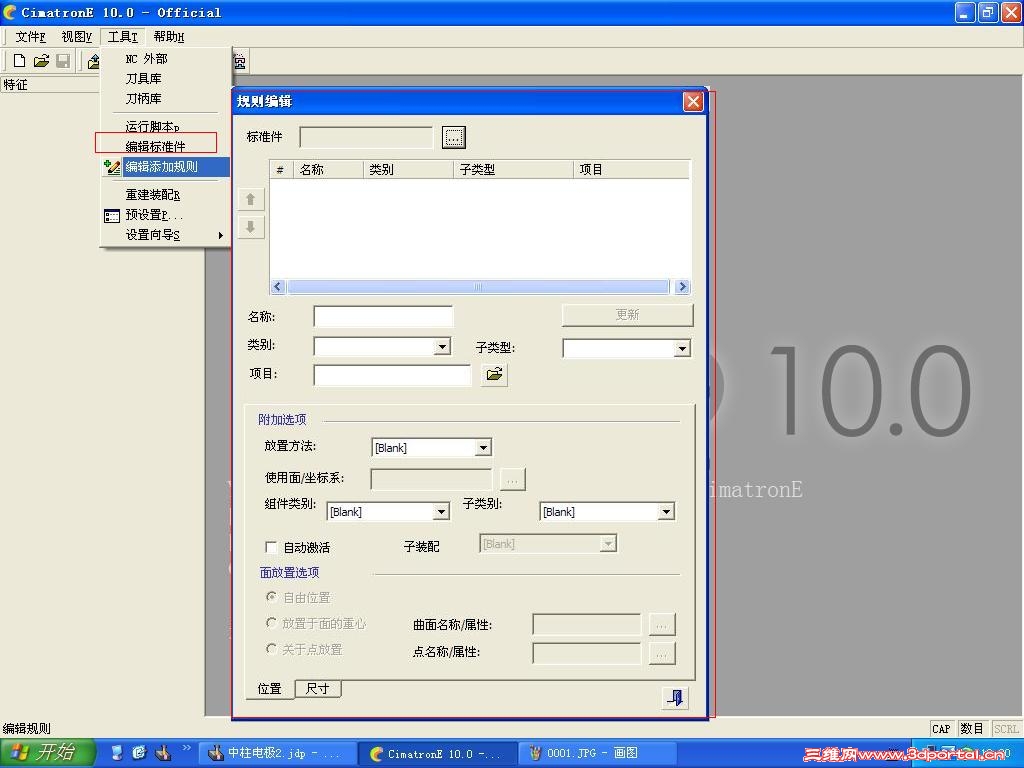Click the 子类型 column header
Screen dimensions: 1024x768
point(513,170)
